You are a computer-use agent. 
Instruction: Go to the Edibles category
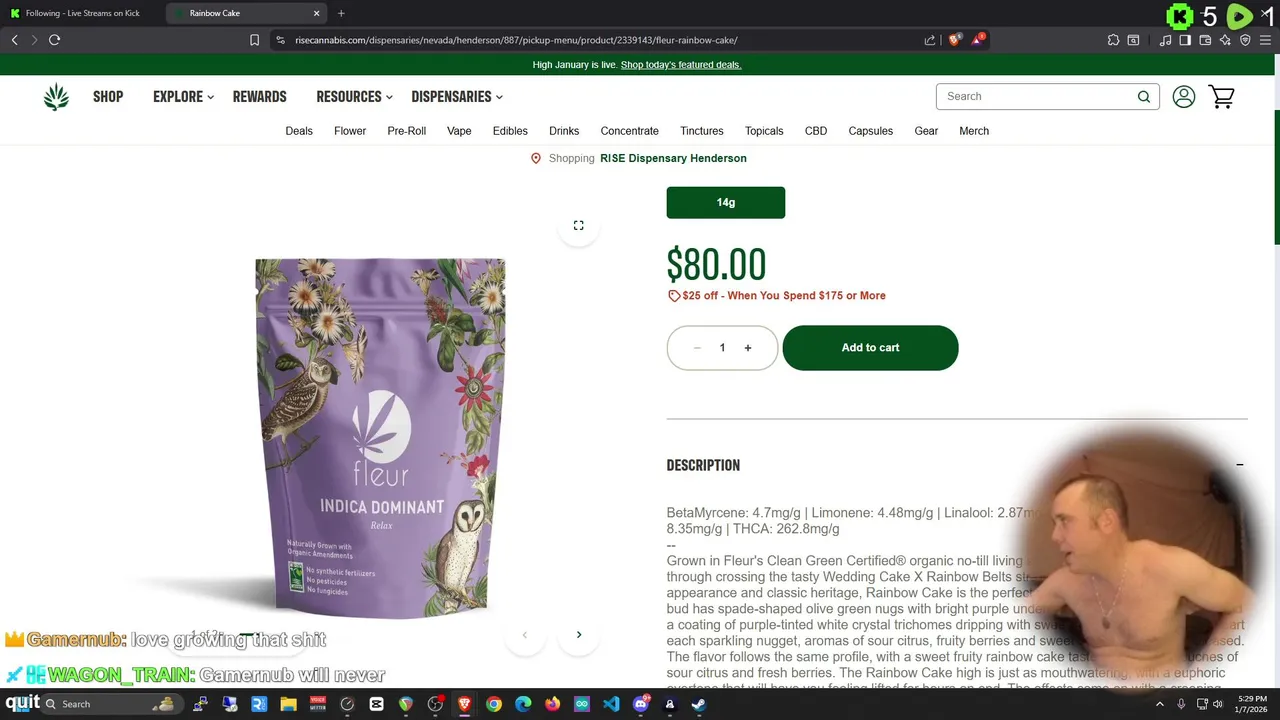pos(510,131)
